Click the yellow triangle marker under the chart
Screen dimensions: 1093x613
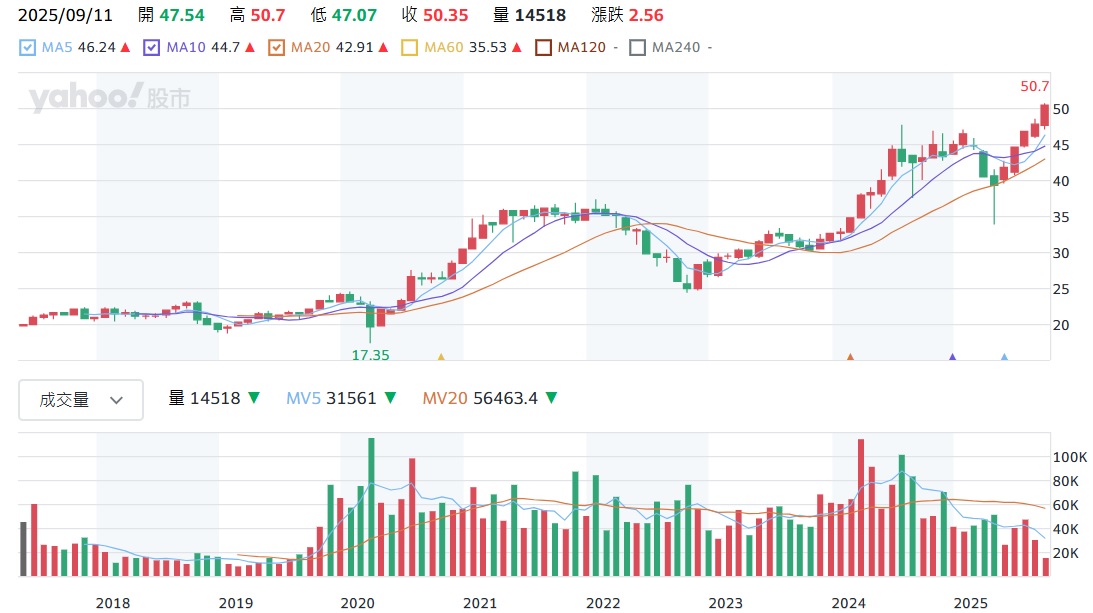coord(441,356)
